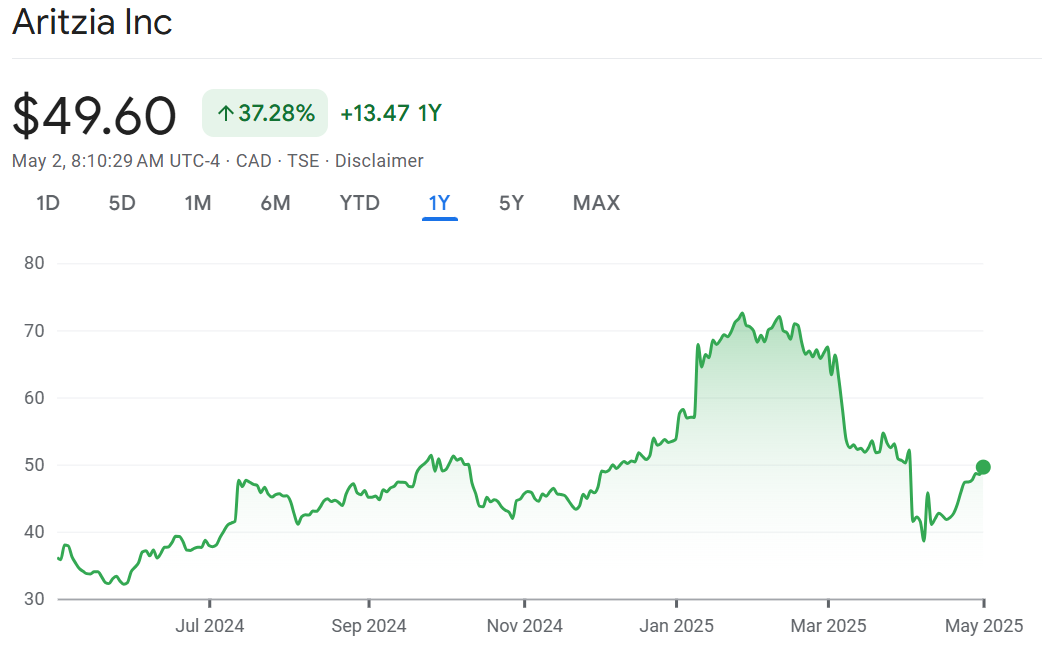Viewport: 1042px width, 655px height.
Task: Click the green endpoint dot on chart
Action: (x=983, y=467)
